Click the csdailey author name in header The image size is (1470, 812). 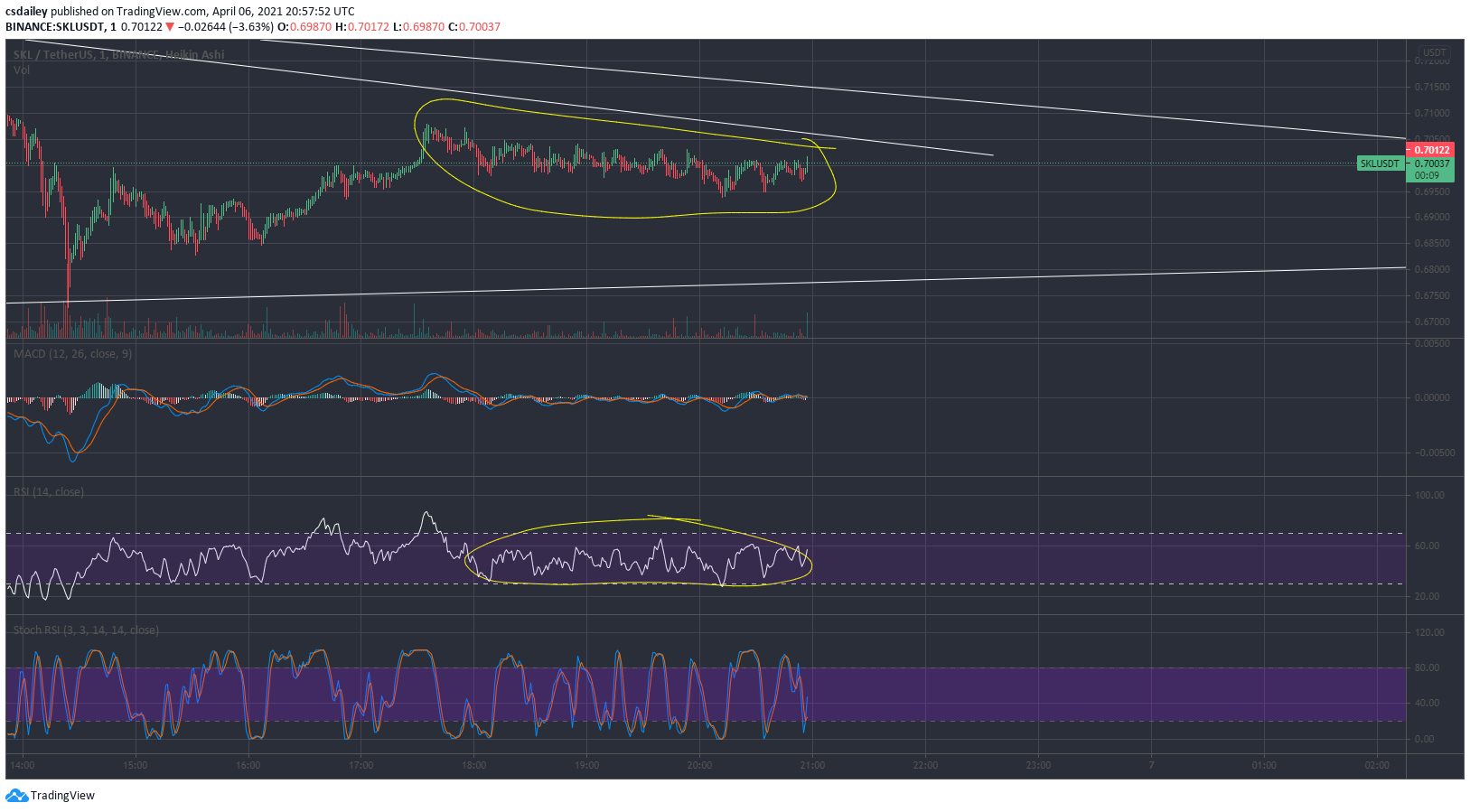point(26,12)
